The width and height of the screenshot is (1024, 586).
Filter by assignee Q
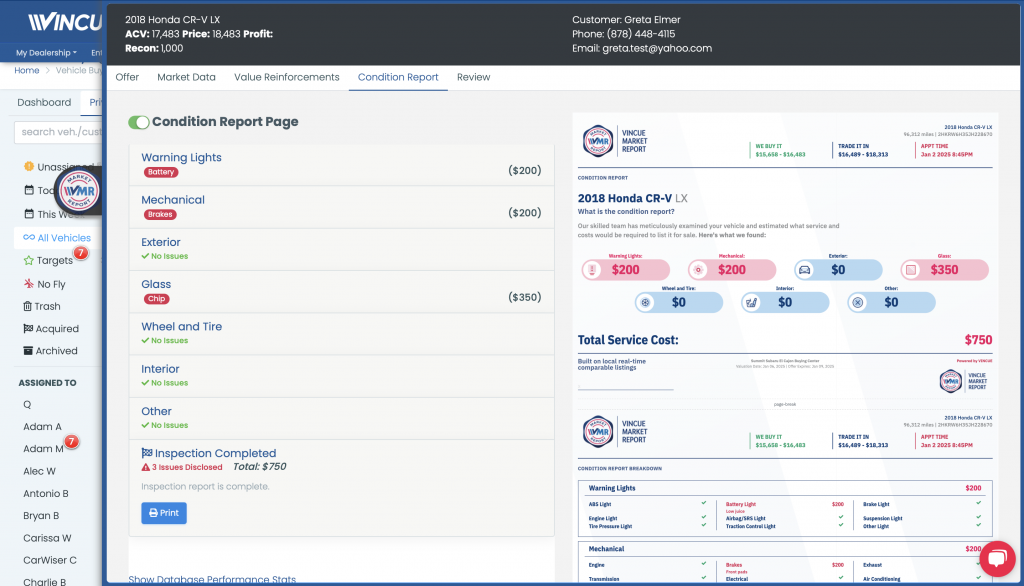coord(27,404)
